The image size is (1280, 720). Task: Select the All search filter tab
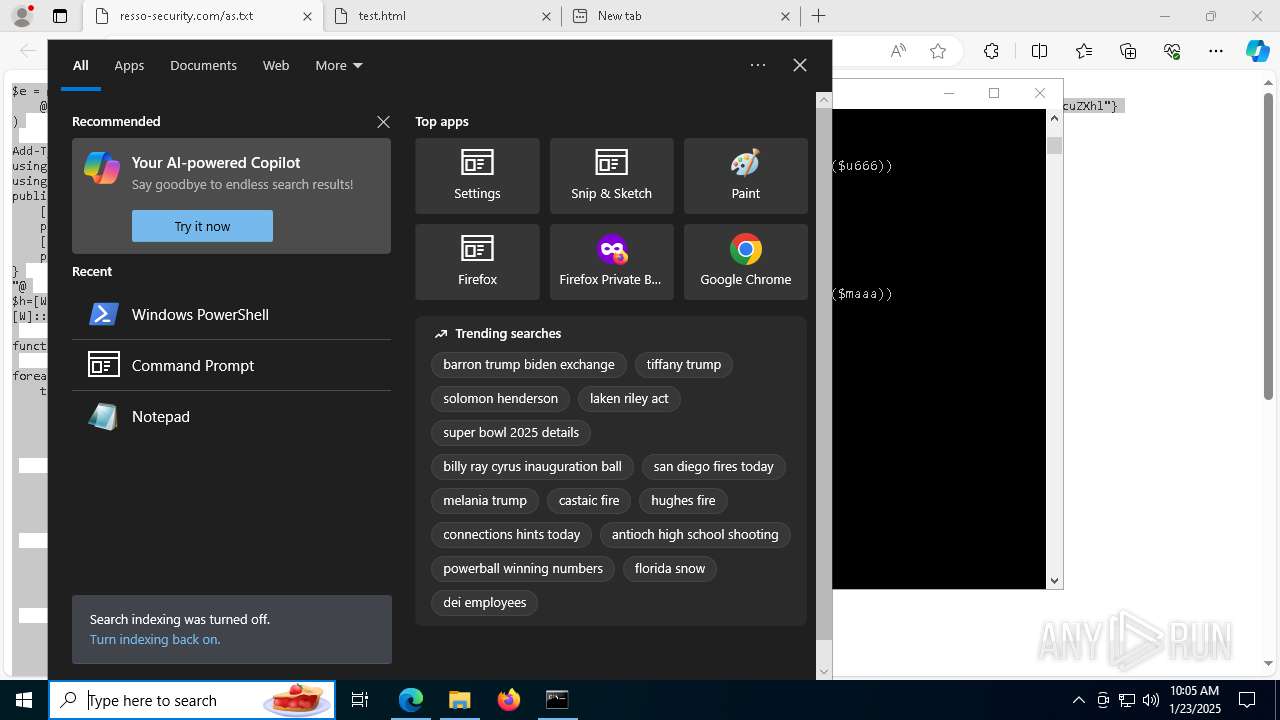click(81, 65)
